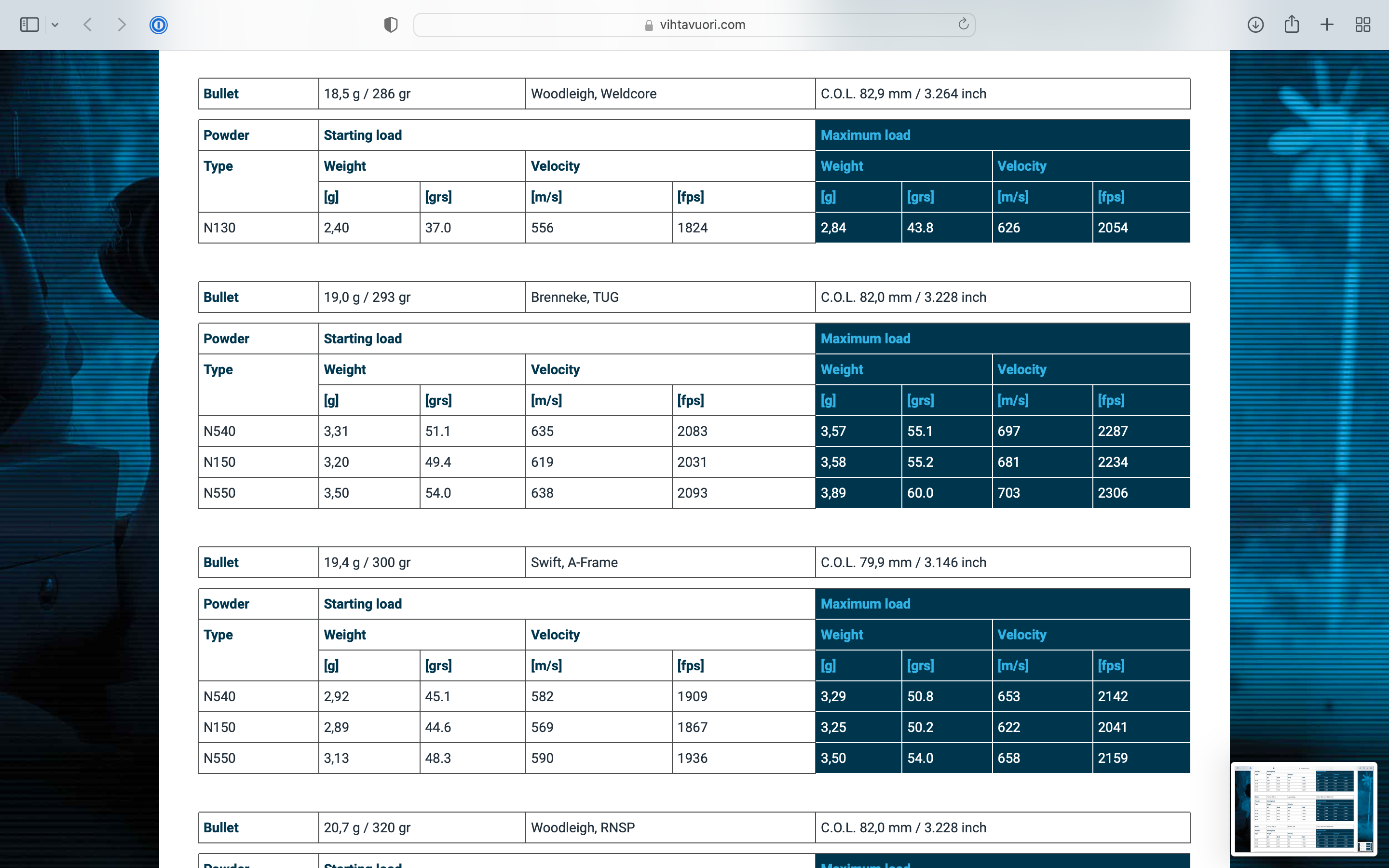
Task: Select the C.O.L. 82,9 mm / 3.264 inch cell
Action: click(x=1003, y=94)
